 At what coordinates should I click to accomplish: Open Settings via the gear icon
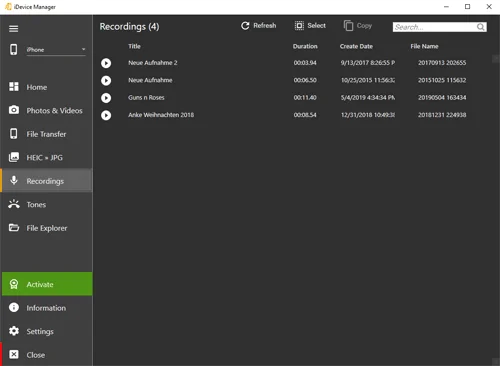(14, 331)
